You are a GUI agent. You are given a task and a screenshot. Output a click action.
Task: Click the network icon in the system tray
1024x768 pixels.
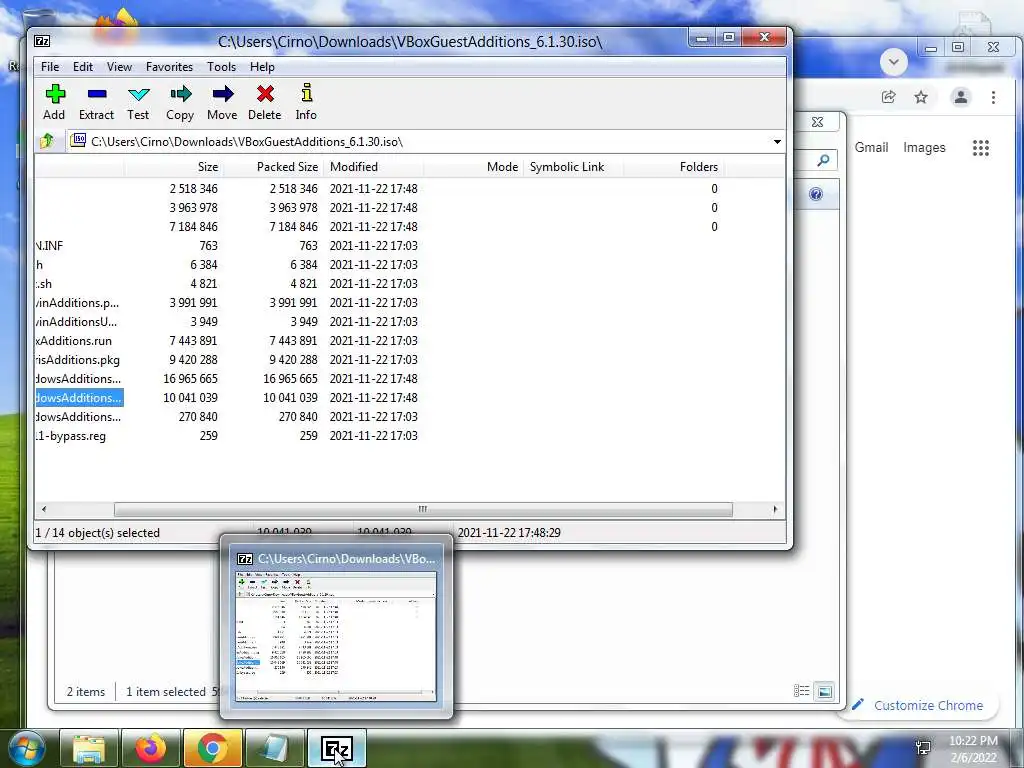pos(923,748)
